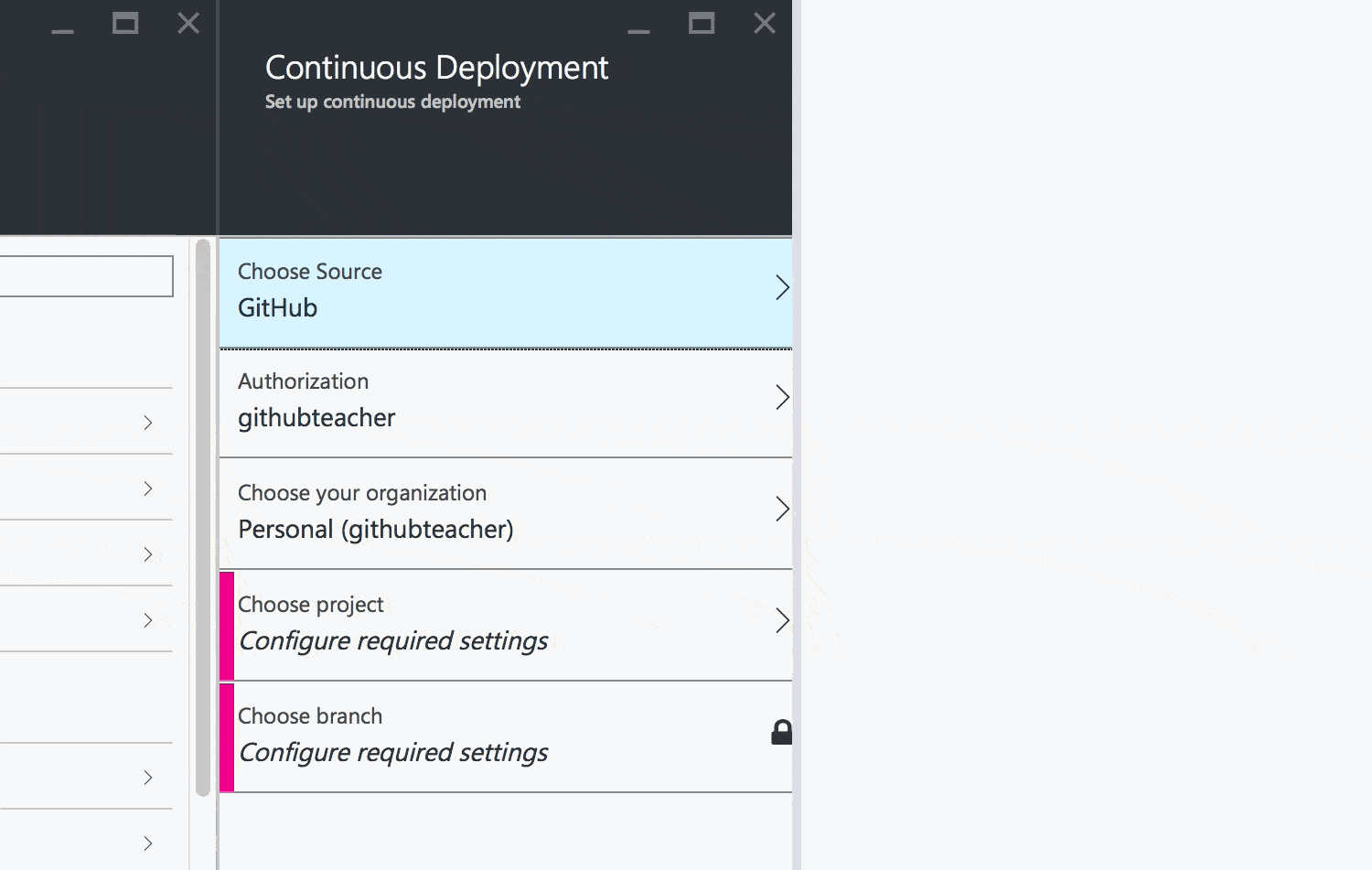
Task: Click topmost chevron in left blade list
Action: tap(148, 423)
